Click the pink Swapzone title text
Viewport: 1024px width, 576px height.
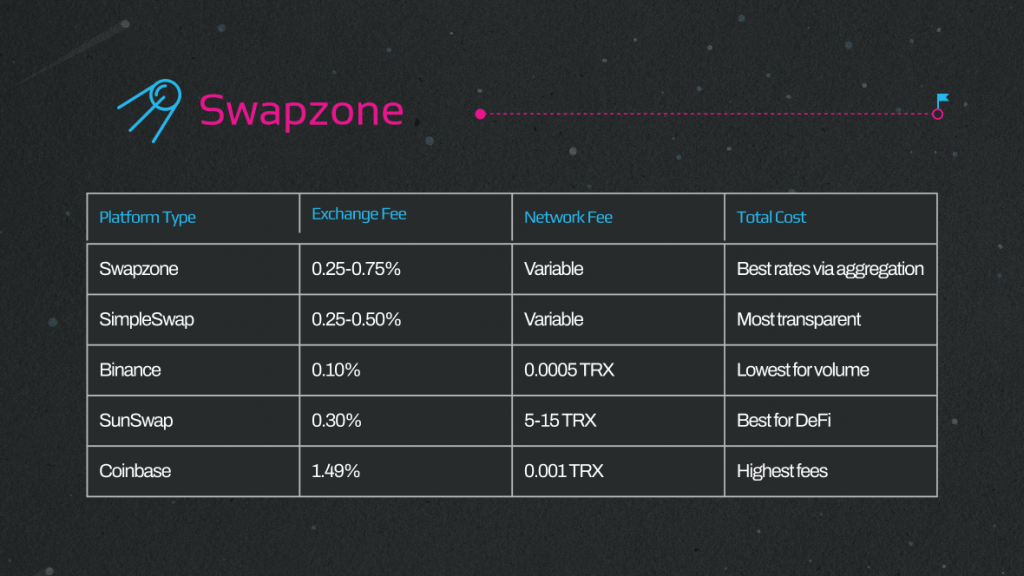(x=301, y=110)
